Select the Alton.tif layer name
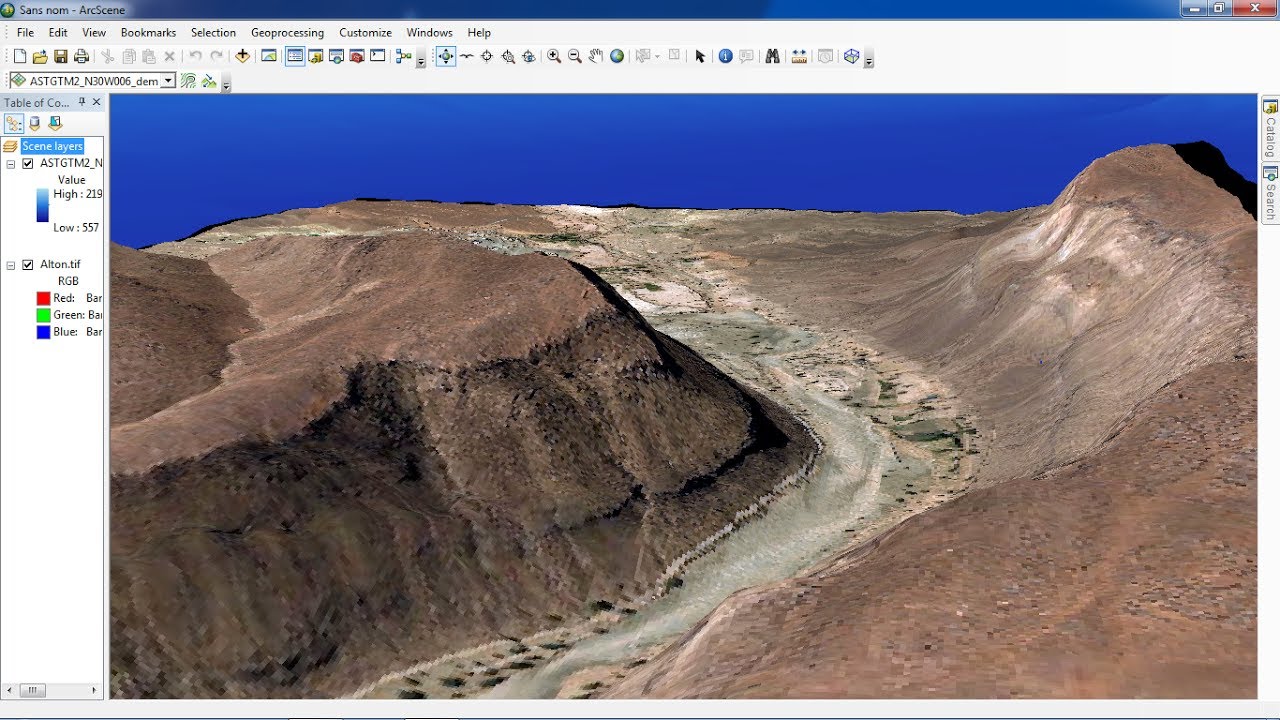The height and width of the screenshot is (720, 1280). click(x=60, y=265)
